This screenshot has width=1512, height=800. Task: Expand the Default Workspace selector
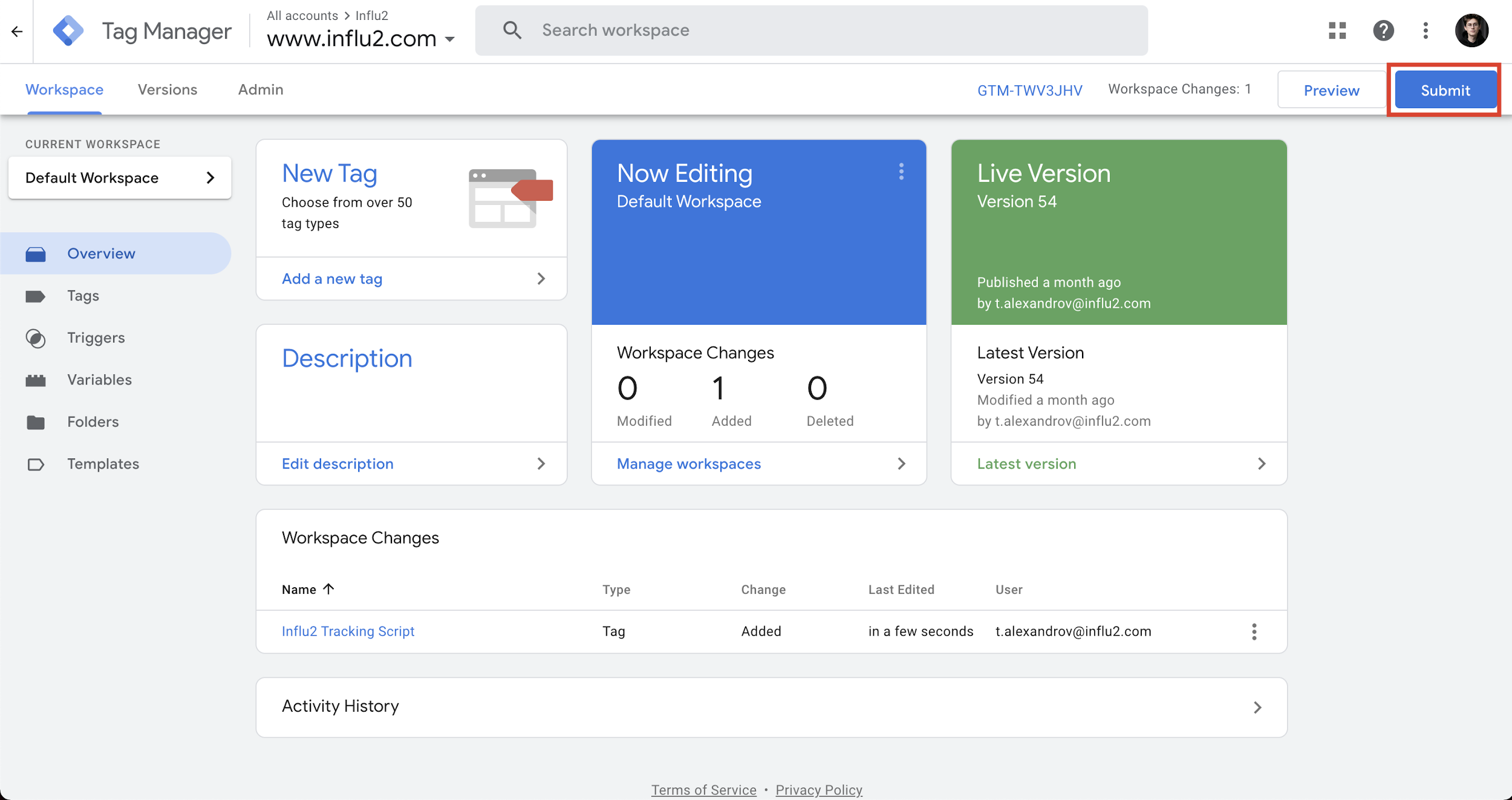tap(119, 178)
